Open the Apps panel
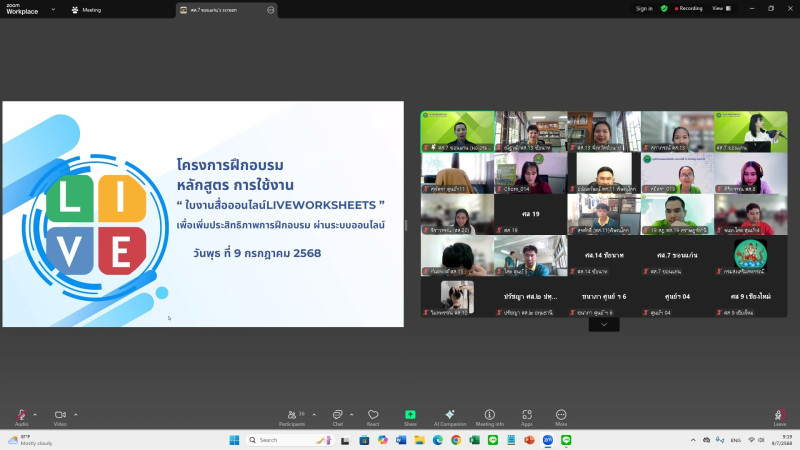The image size is (800, 450). coord(527,417)
